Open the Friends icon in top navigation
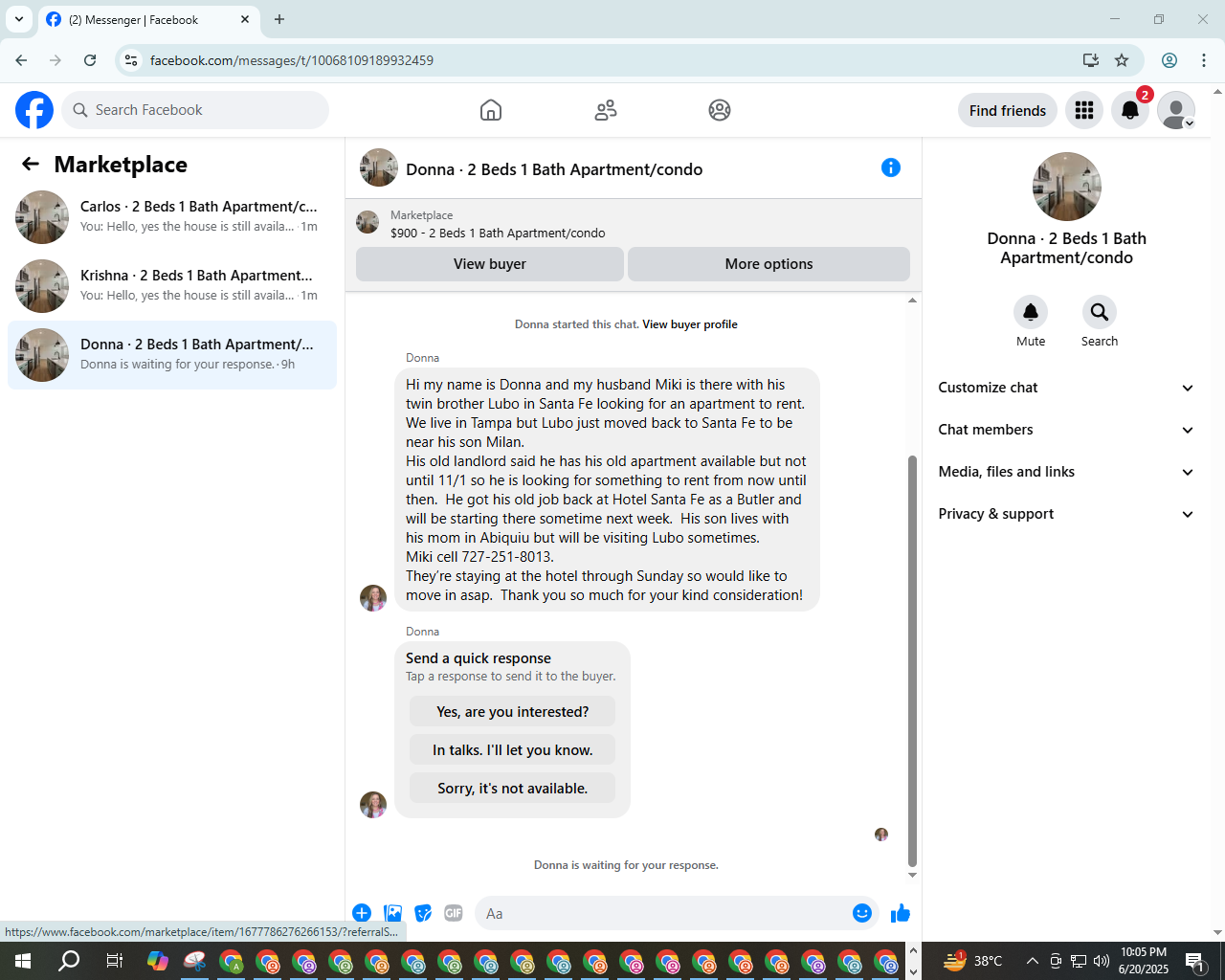Viewport: 1225px width, 980px height. [x=606, y=110]
